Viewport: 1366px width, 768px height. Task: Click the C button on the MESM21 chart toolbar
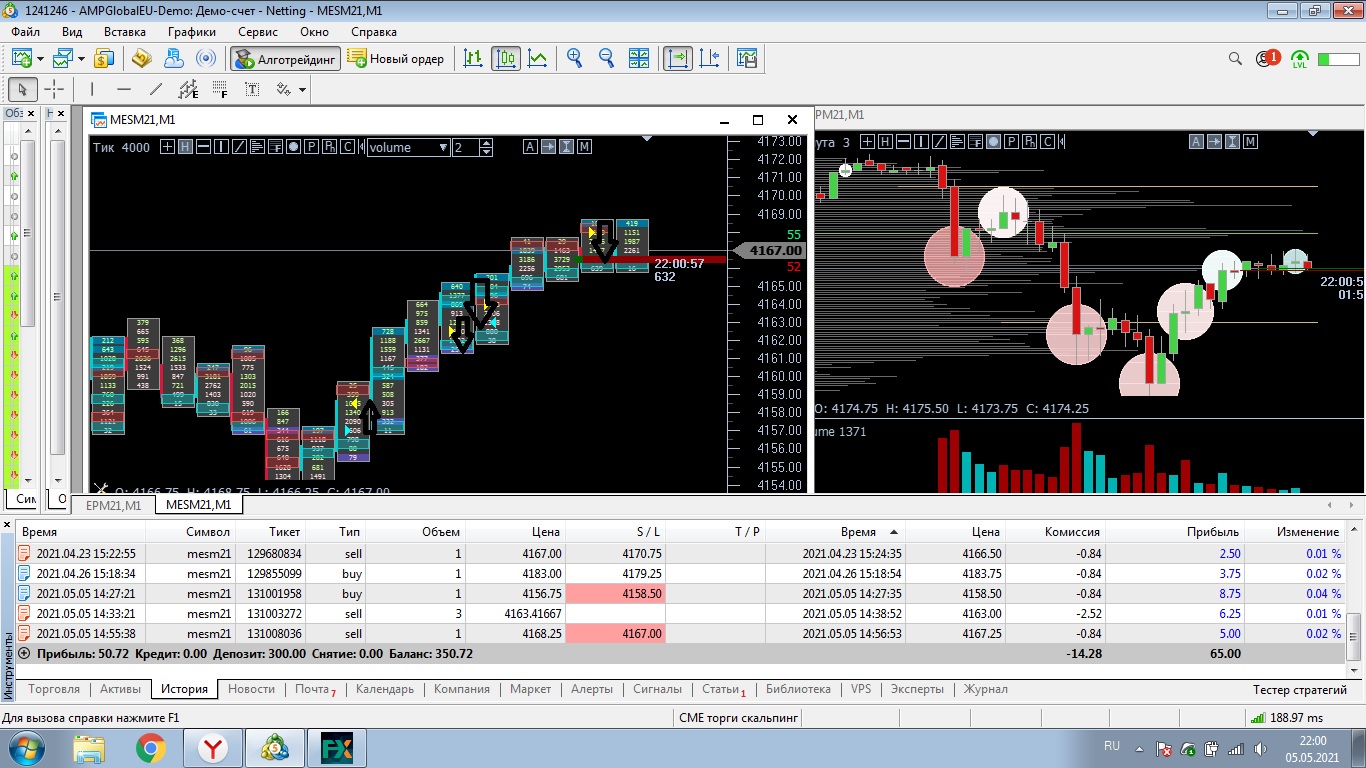point(347,147)
